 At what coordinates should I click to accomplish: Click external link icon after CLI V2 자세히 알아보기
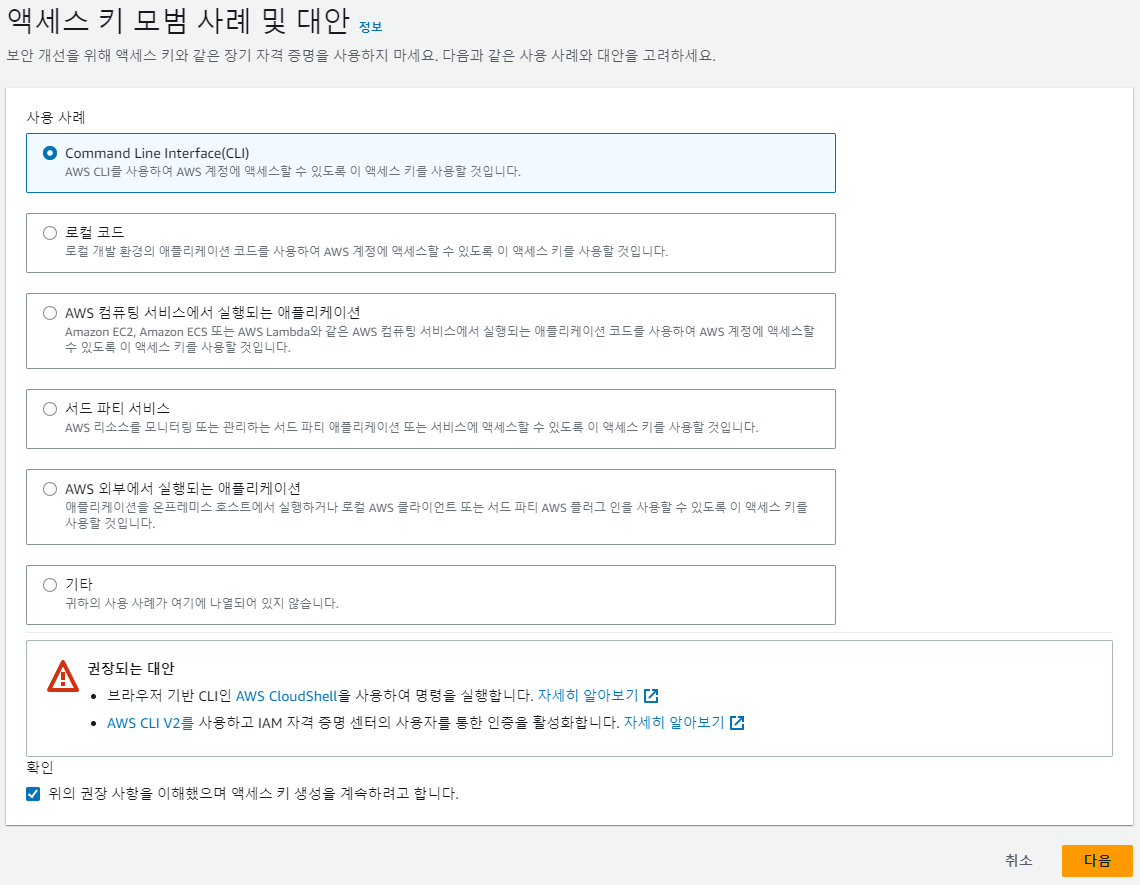(737, 723)
